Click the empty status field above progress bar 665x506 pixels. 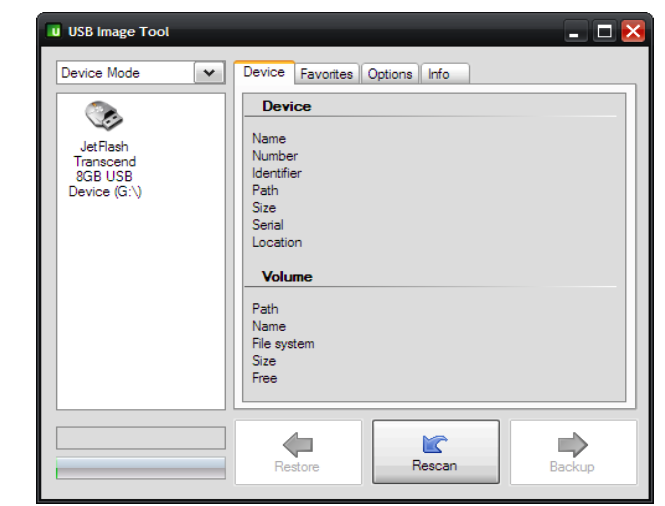coord(141,438)
